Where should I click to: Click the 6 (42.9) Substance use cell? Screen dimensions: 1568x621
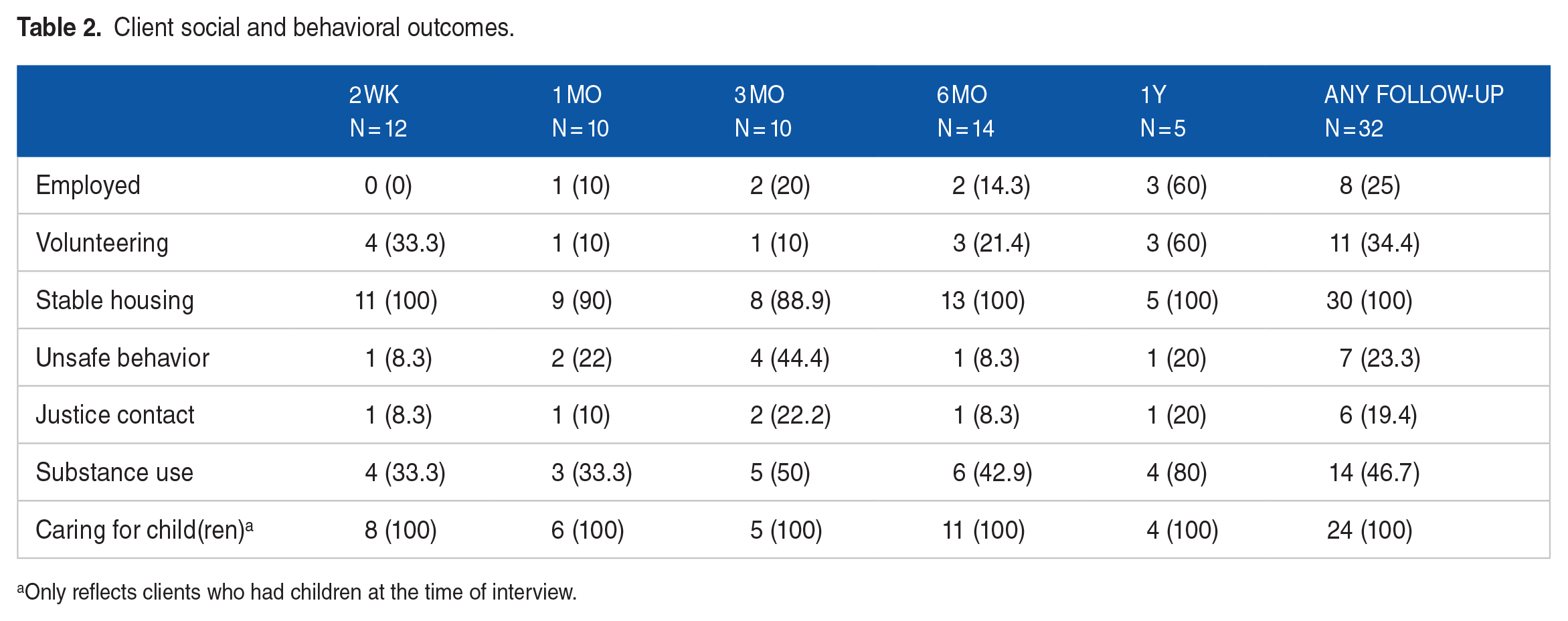point(992,472)
